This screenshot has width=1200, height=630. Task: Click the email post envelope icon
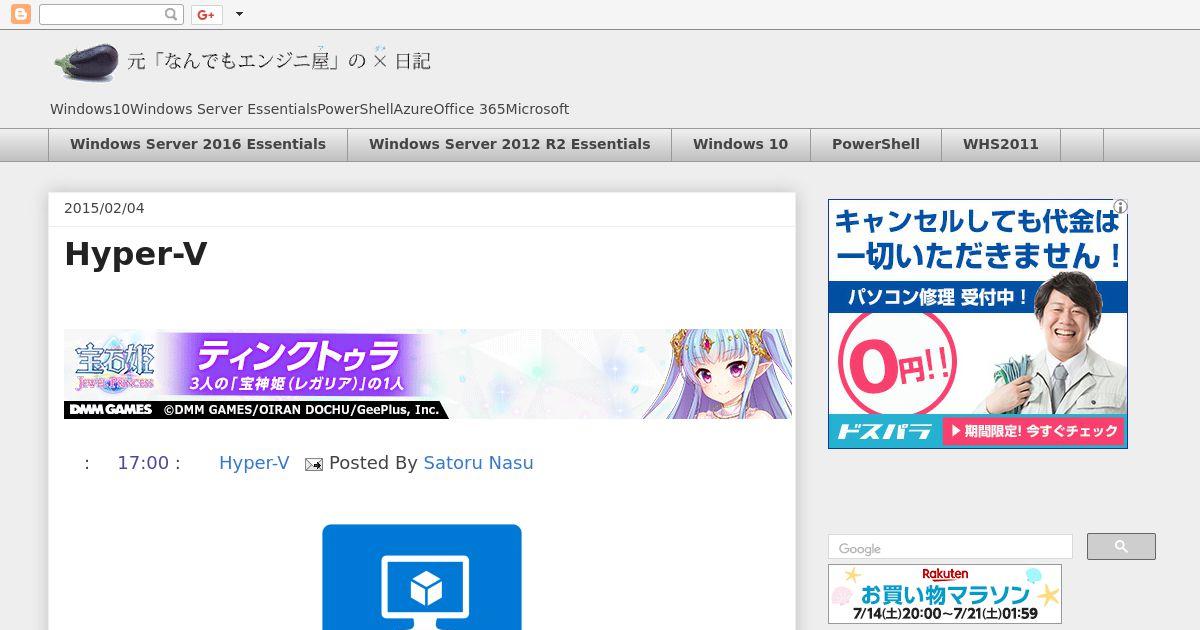(314, 464)
